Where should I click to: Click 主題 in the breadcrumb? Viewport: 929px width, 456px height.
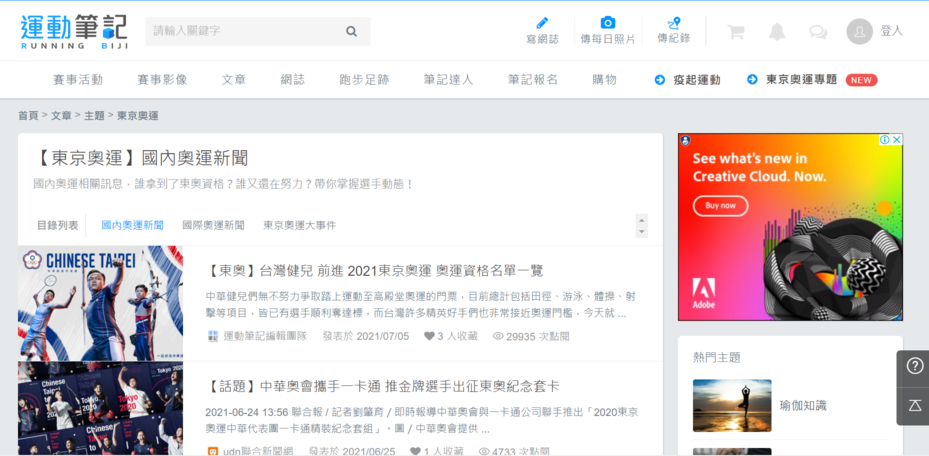coord(94,115)
